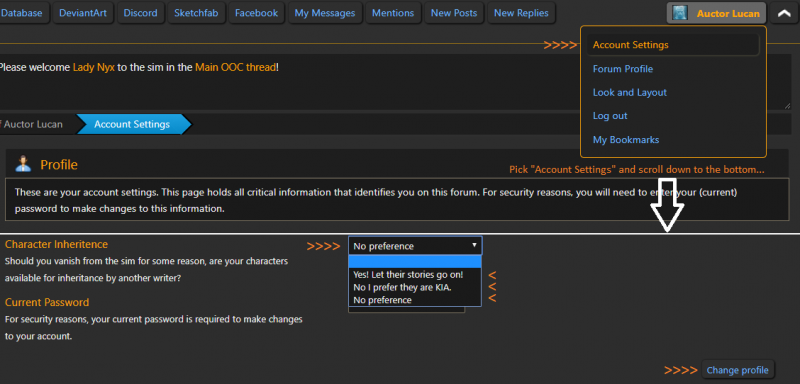The image size is (800, 384).
Task: Visit the DeviantArt link button
Action: pos(83,13)
